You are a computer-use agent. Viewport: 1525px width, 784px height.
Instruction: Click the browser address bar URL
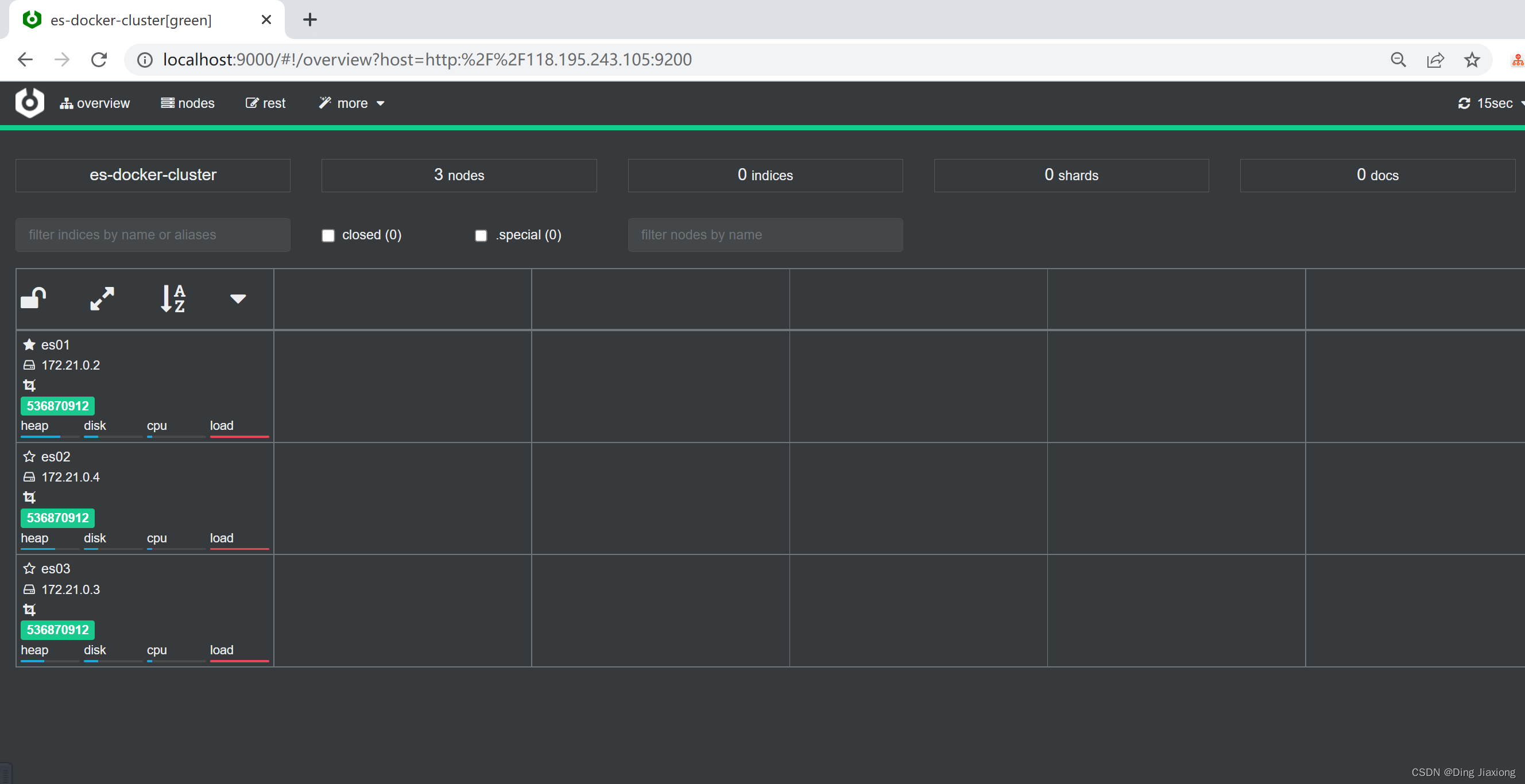(427, 59)
